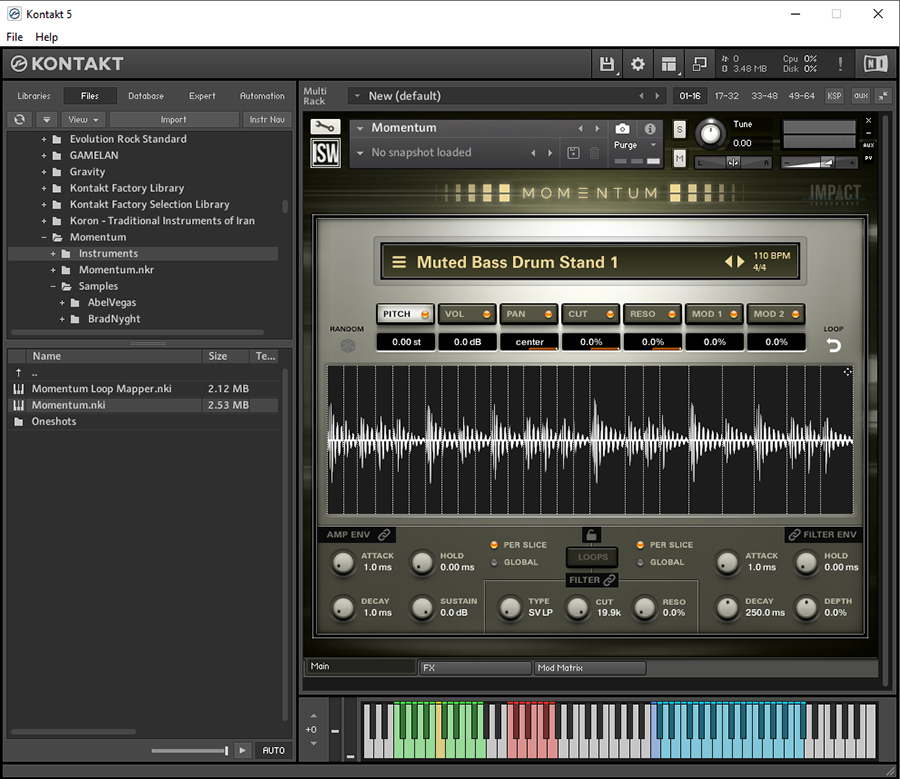Expand the AbelVegas folder
Image resolution: width=900 pixels, height=779 pixels.
[62, 303]
